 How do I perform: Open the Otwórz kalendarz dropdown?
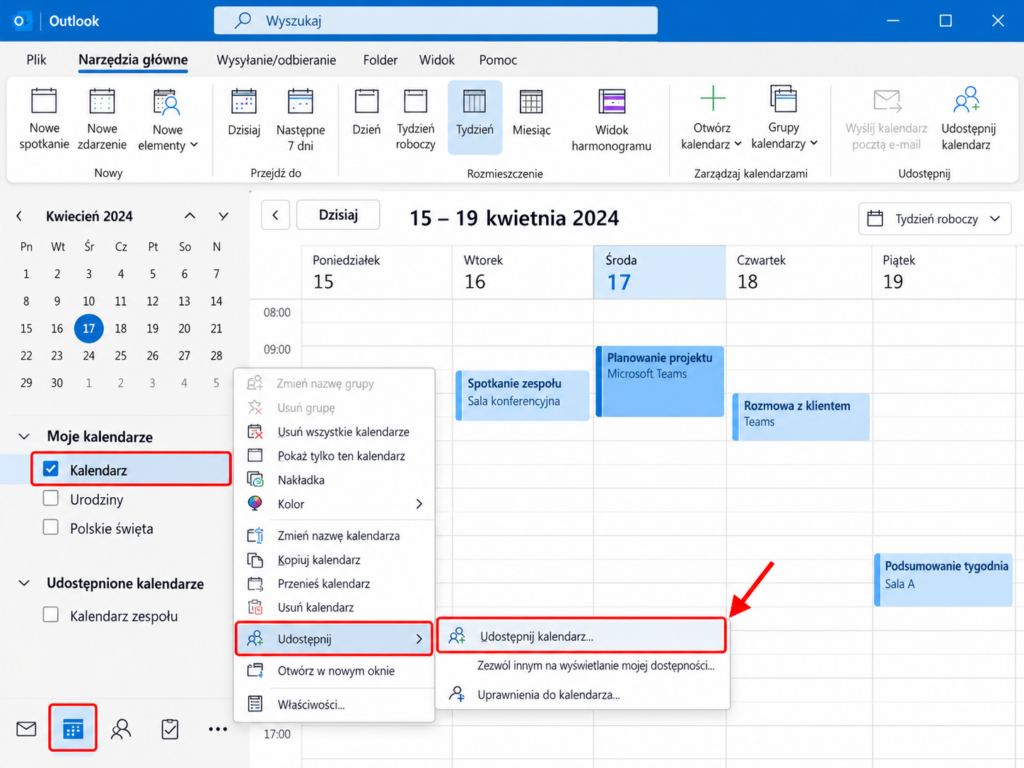[x=711, y=119]
